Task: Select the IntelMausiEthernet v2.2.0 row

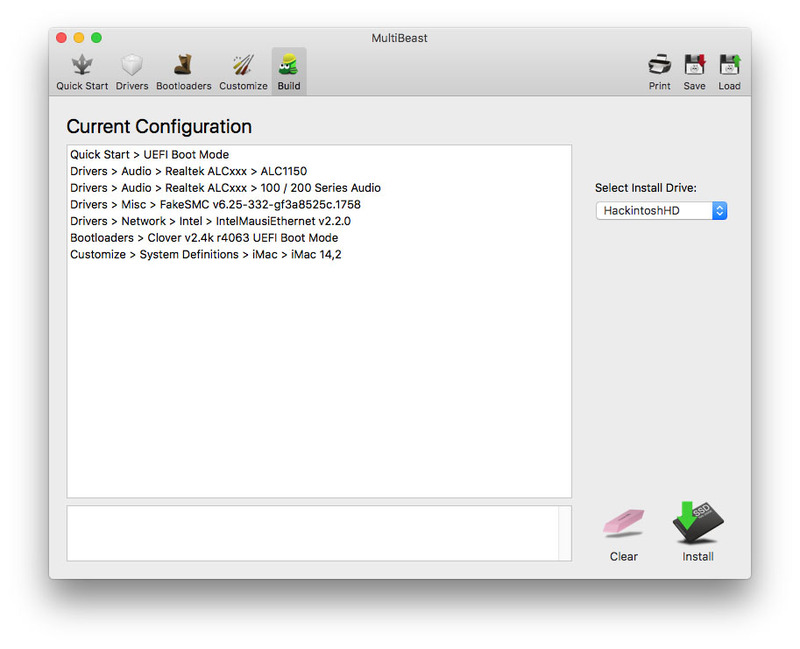Action: coord(319,221)
